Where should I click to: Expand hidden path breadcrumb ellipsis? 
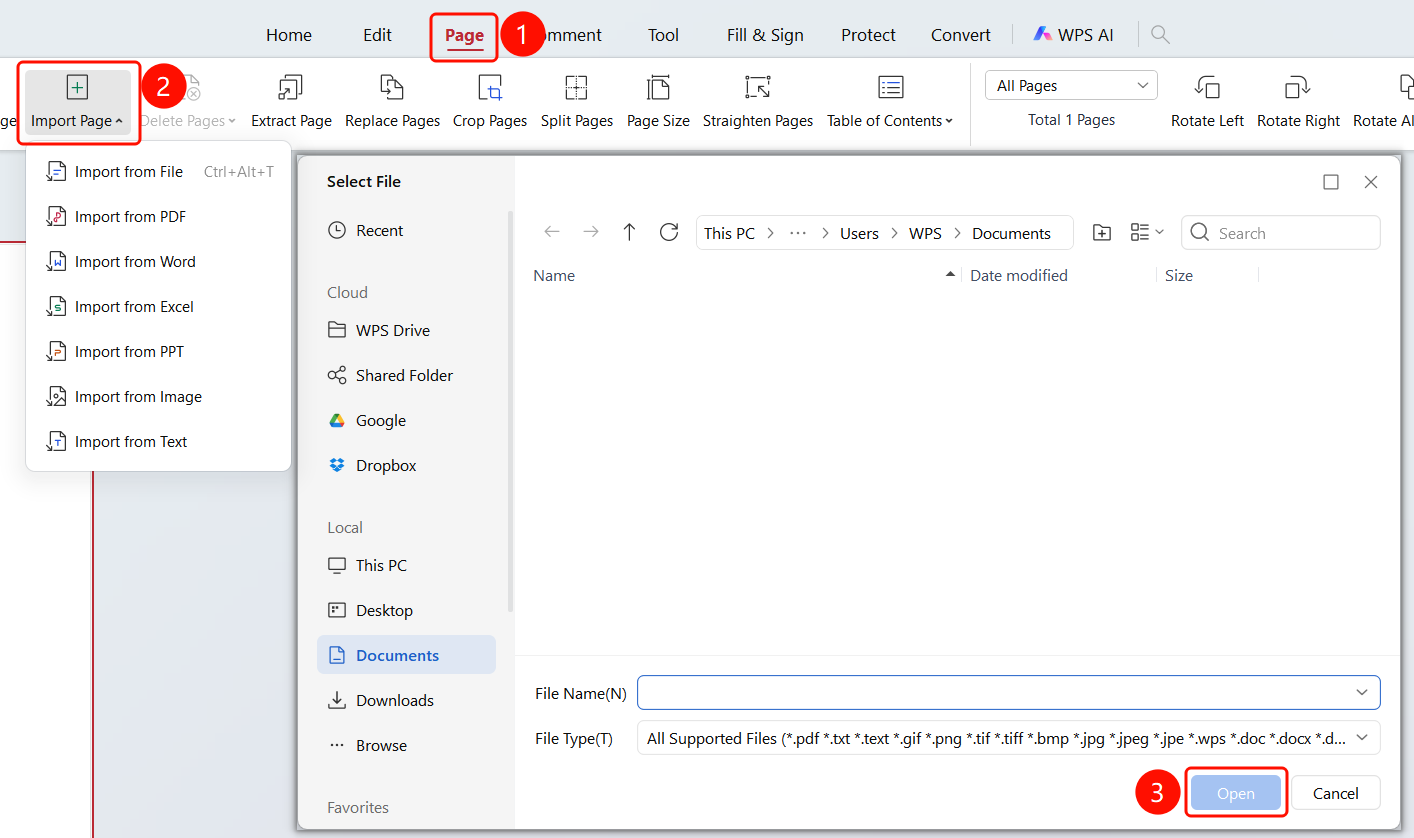click(797, 233)
